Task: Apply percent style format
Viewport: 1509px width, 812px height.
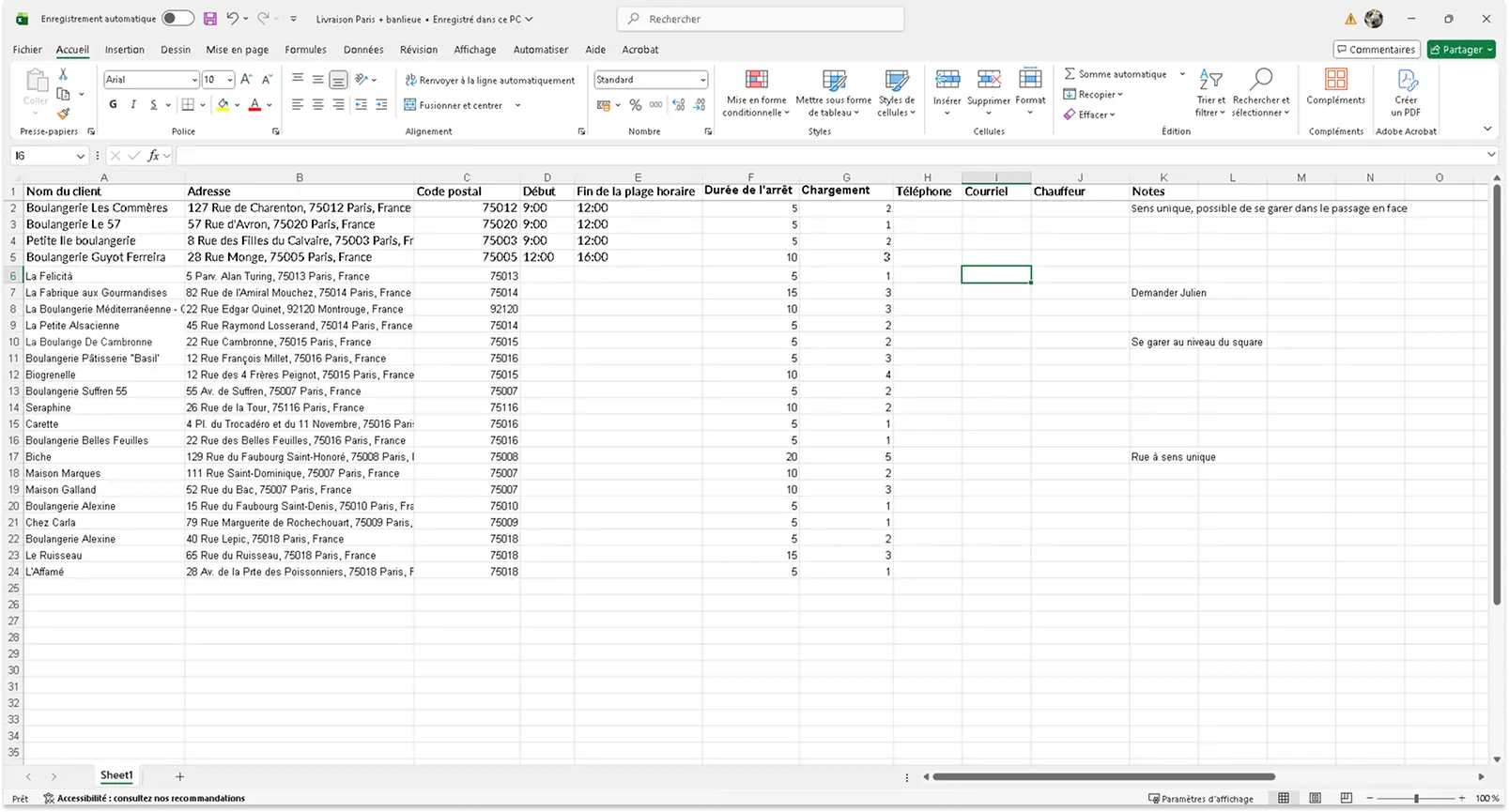Action: 636,105
